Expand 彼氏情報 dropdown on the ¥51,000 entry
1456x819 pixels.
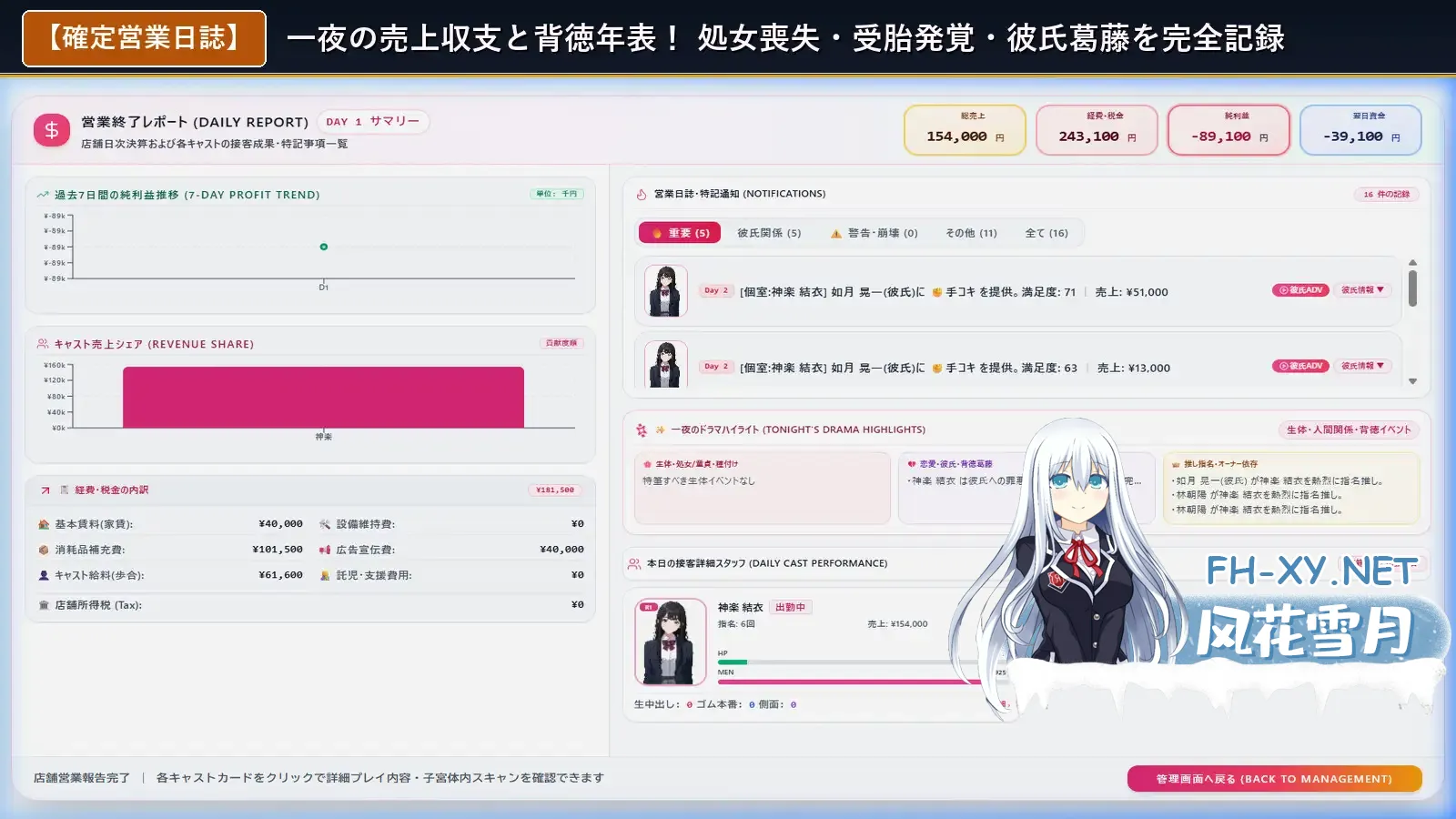point(1362,290)
